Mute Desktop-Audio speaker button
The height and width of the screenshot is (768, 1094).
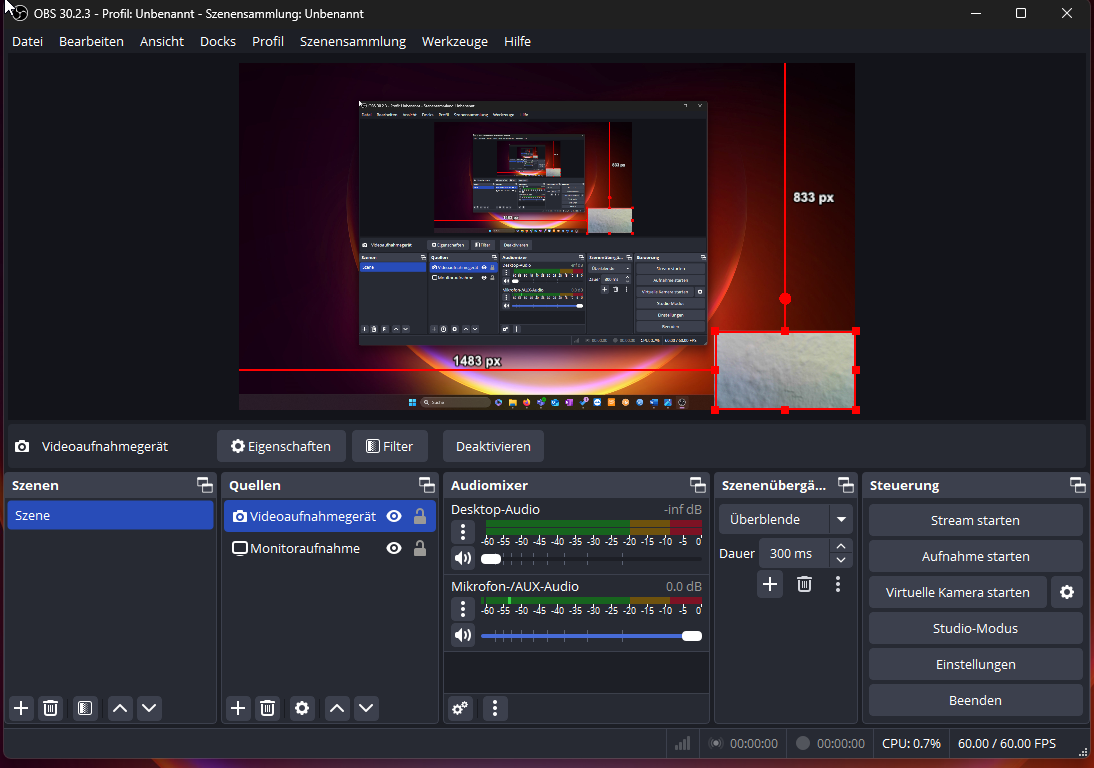pos(463,558)
